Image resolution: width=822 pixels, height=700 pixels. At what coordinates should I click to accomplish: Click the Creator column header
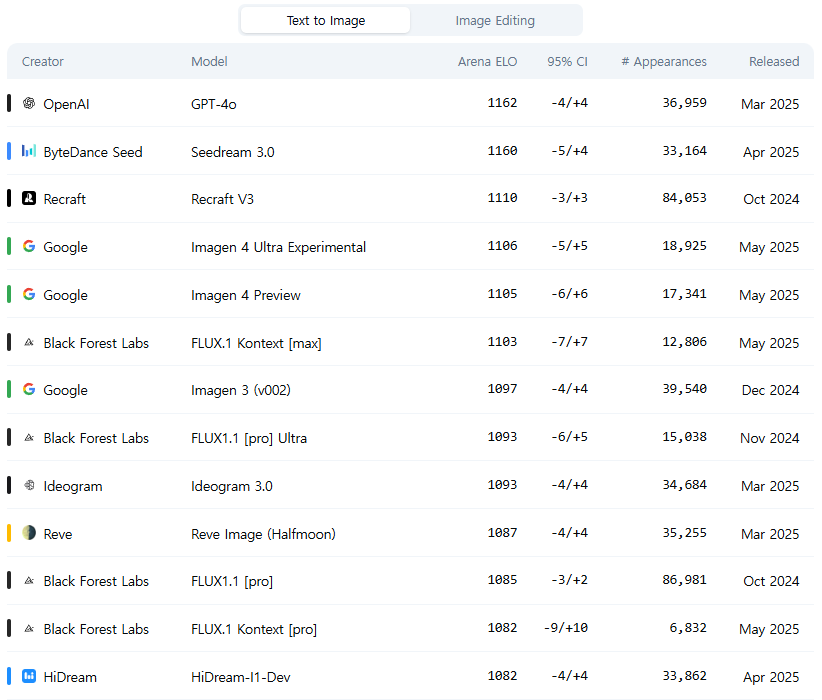coord(42,62)
